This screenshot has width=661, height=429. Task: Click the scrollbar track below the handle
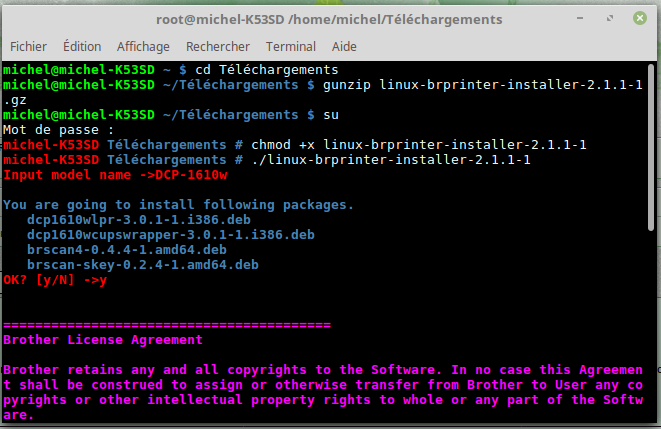(651, 327)
